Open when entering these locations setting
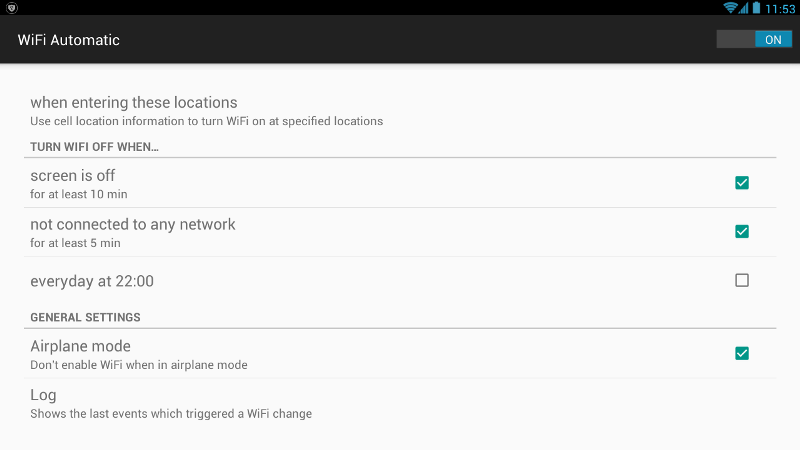 click(x=400, y=111)
